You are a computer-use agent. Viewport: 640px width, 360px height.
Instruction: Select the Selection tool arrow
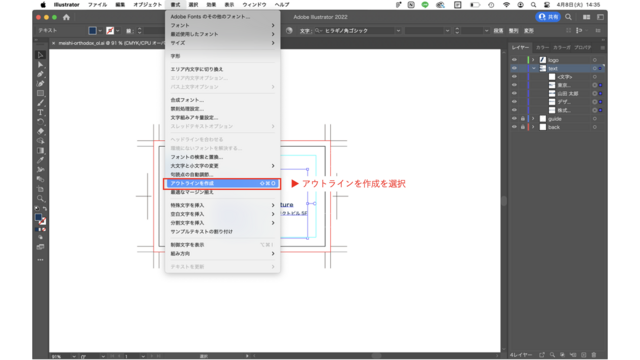tap(40, 55)
